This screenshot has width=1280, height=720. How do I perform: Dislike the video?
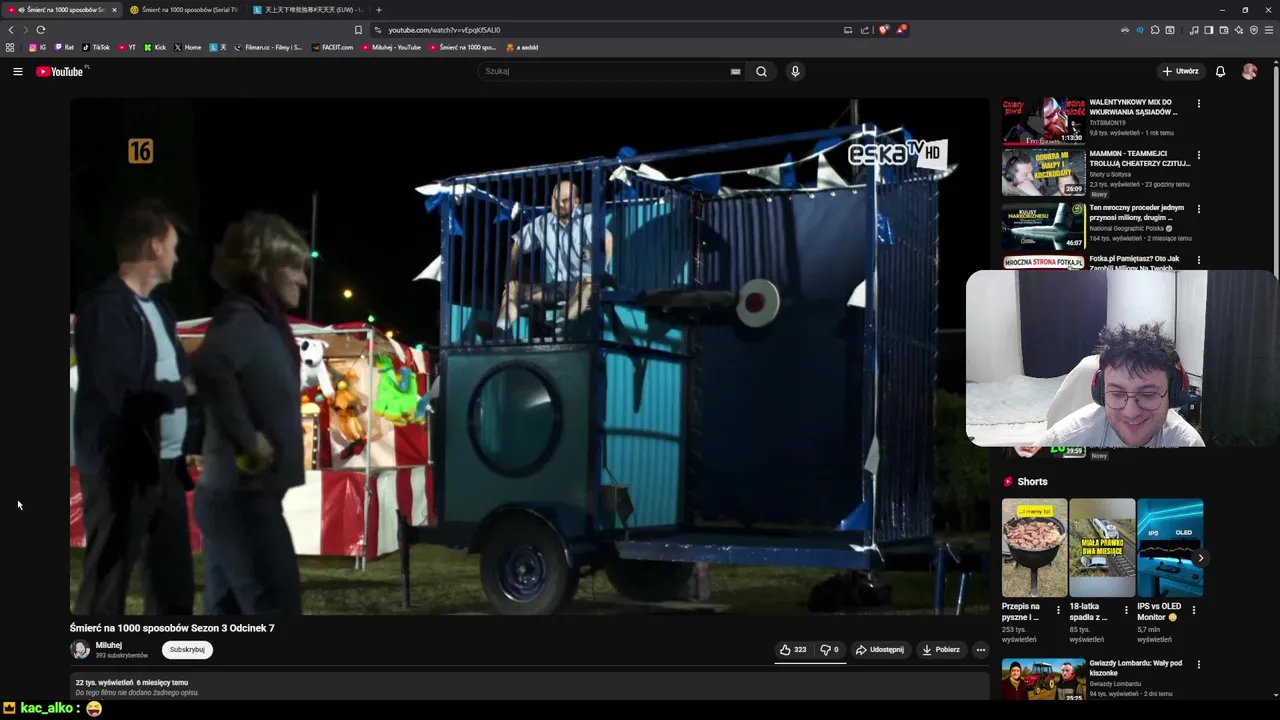[x=830, y=649]
